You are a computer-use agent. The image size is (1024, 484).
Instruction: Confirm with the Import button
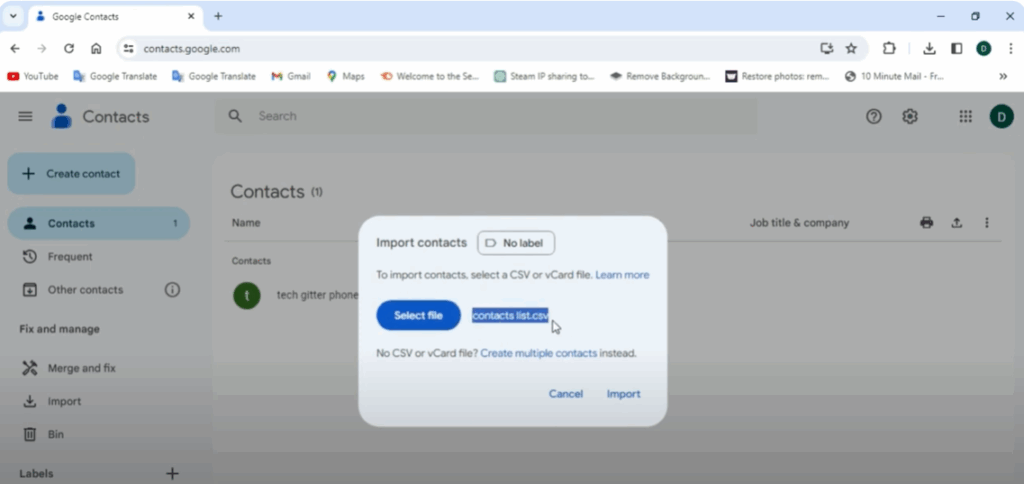(x=624, y=394)
